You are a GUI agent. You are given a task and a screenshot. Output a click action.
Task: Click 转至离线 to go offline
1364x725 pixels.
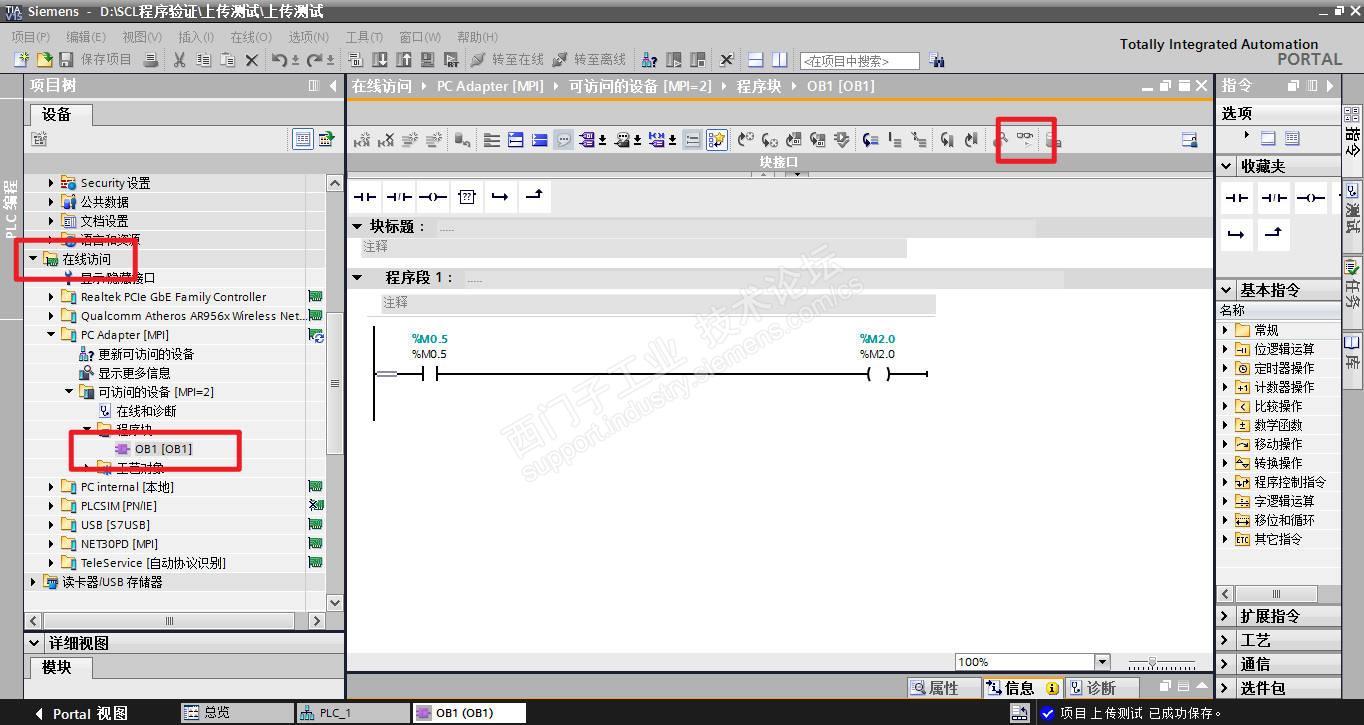589,60
